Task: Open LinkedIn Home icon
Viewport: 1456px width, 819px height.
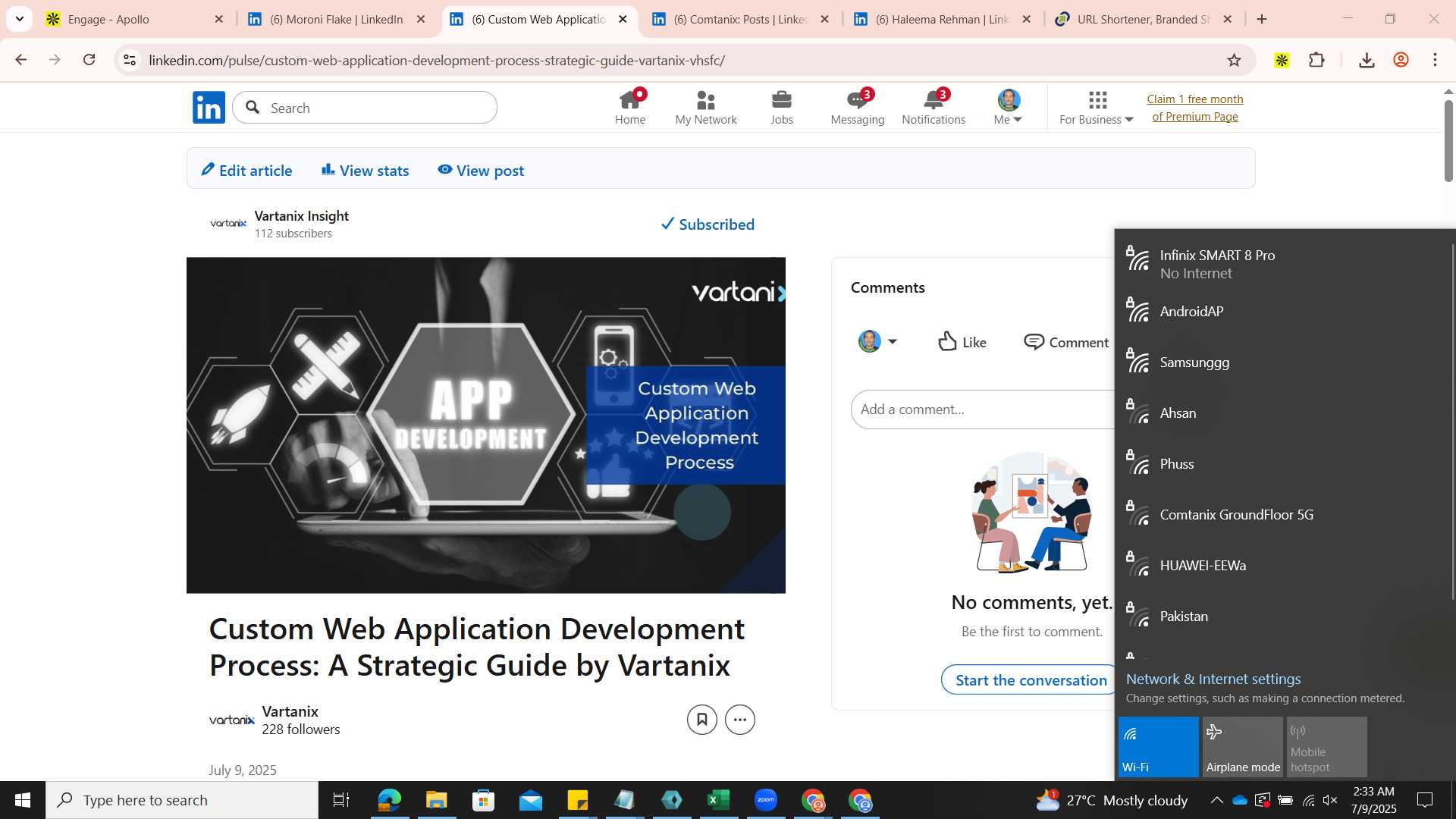Action: tap(630, 108)
